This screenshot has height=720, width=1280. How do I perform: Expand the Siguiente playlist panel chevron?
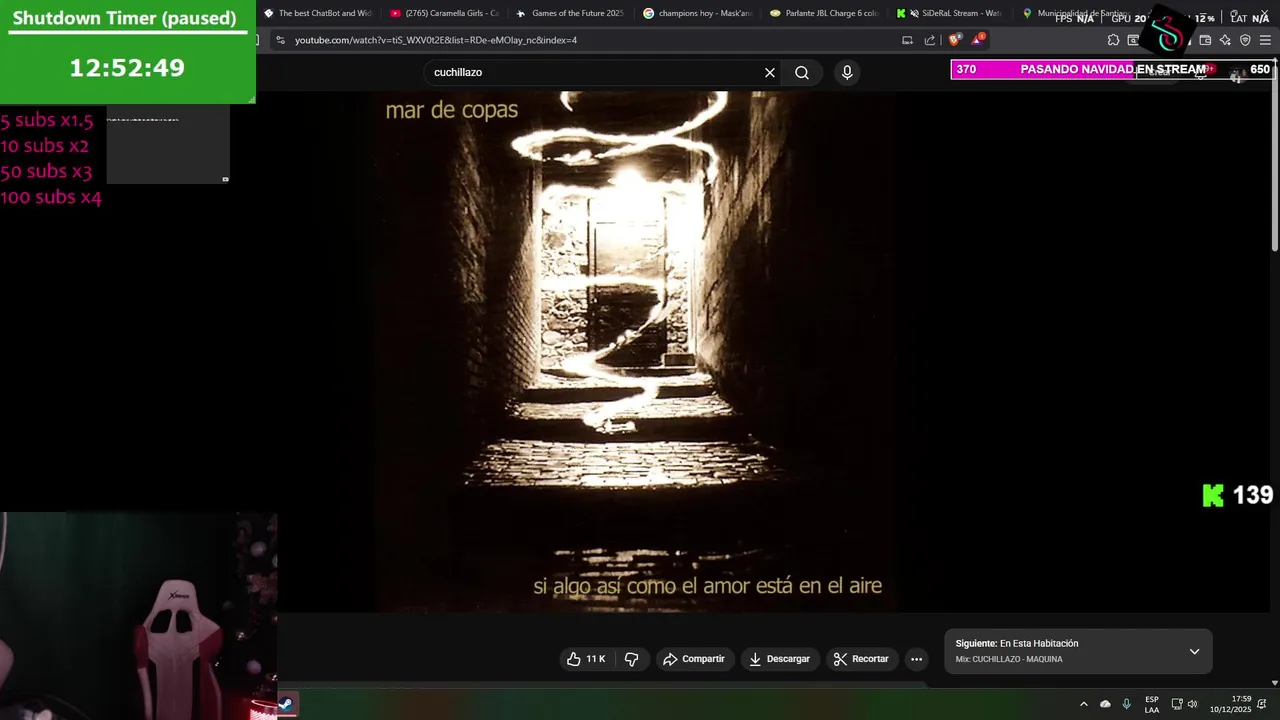[x=1194, y=651]
